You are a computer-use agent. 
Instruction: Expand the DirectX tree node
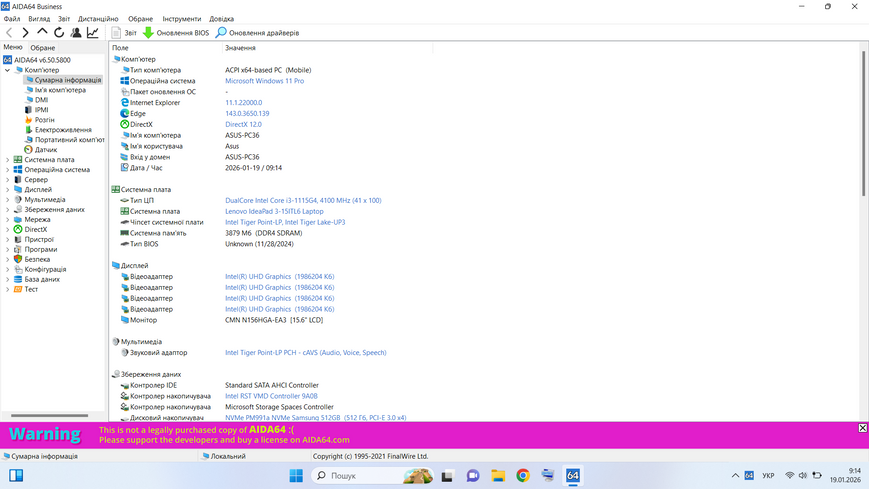(7, 230)
